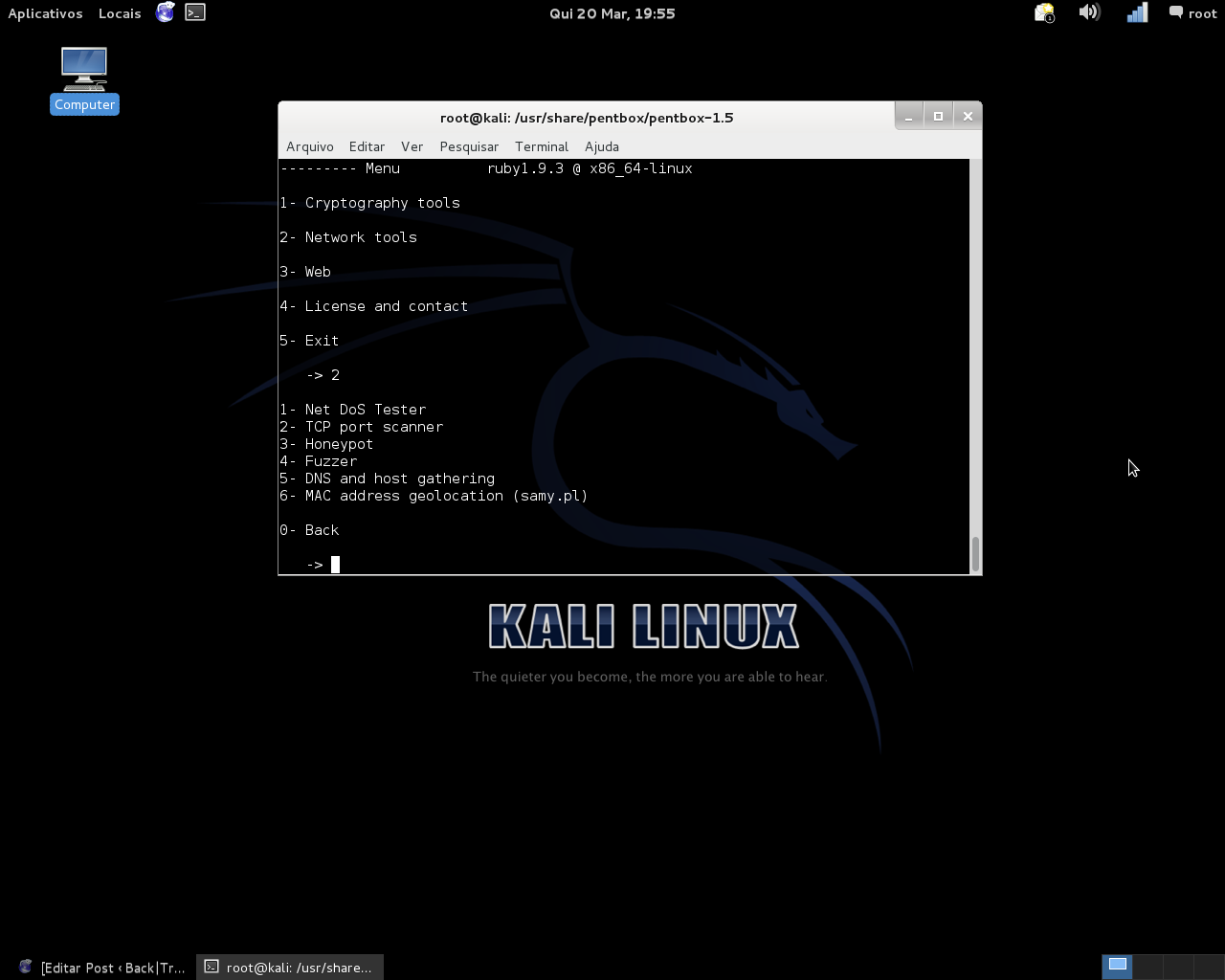The image size is (1225, 980).
Task: Open the notification updates tray icon
Action: (x=1044, y=12)
